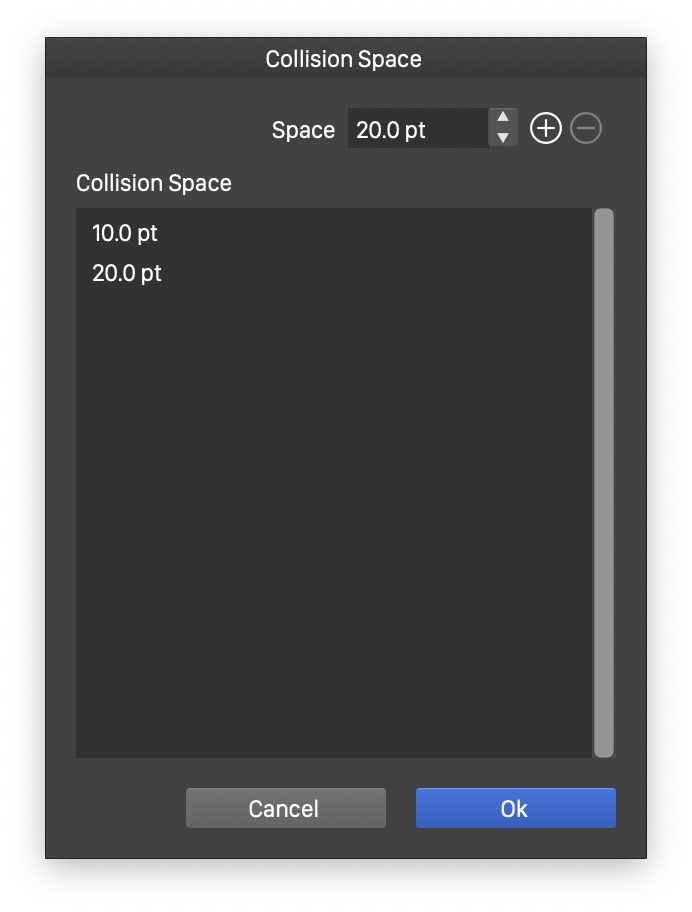Select the 20.0 pt list entry

coord(127,273)
